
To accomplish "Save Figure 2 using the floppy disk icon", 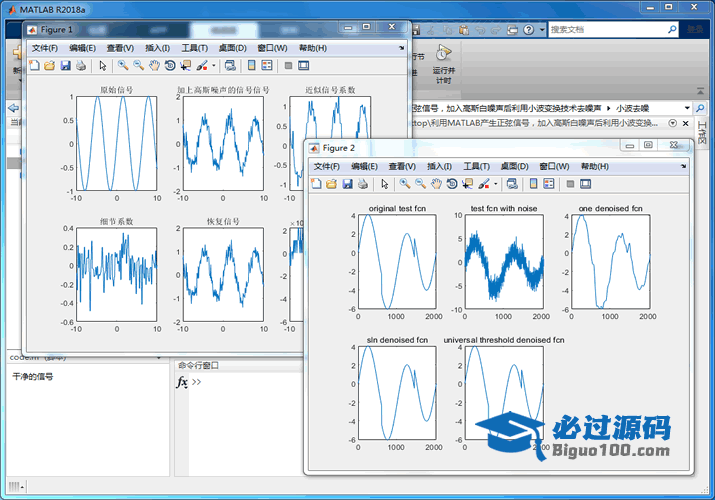I will (x=347, y=184).
